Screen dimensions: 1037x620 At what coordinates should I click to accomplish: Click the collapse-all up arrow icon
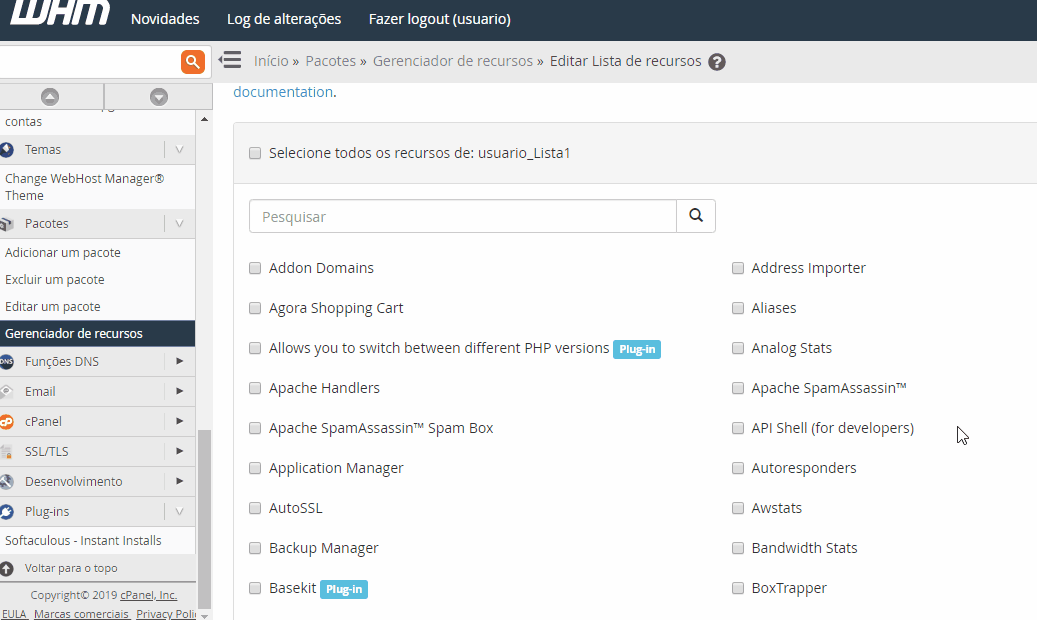tap(50, 97)
